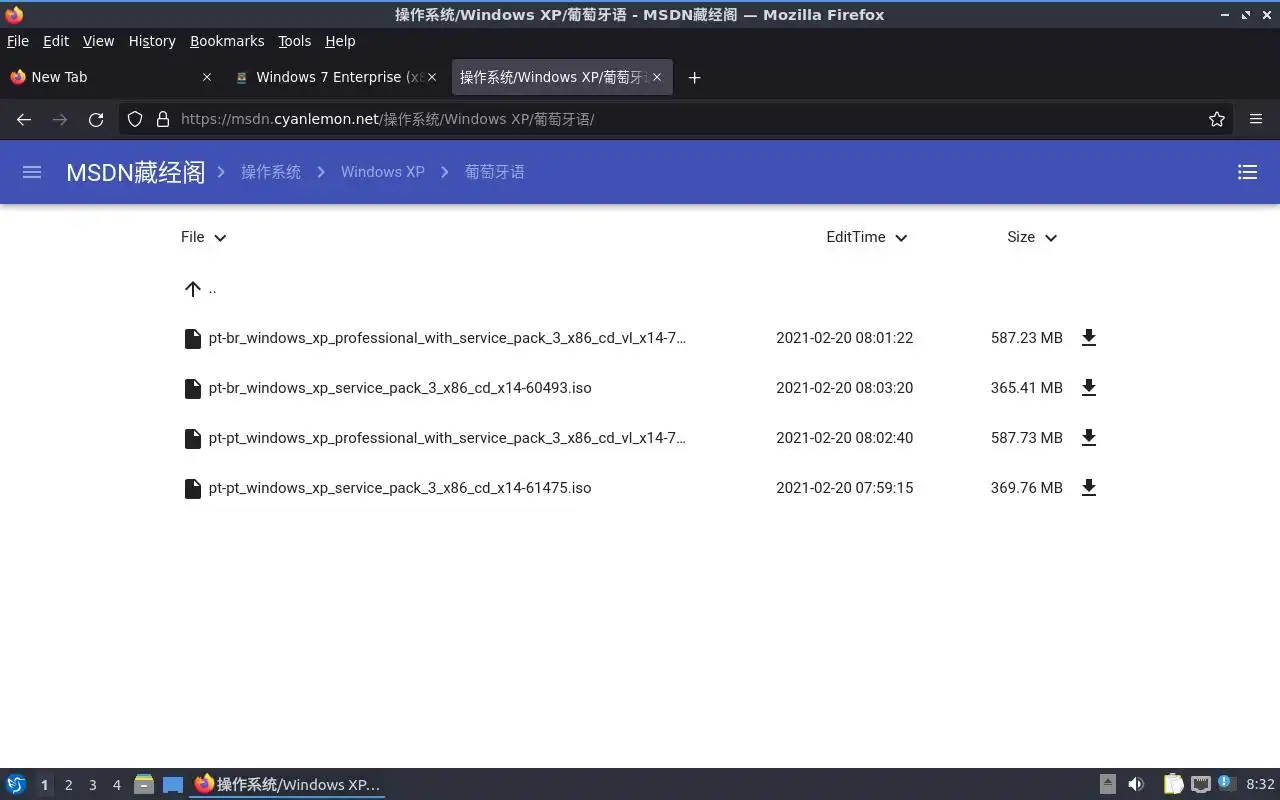Open Windows XP breadcrumb link
This screenshot has height=800, width=1280.
pyautogui.click(x=383, y=172)
